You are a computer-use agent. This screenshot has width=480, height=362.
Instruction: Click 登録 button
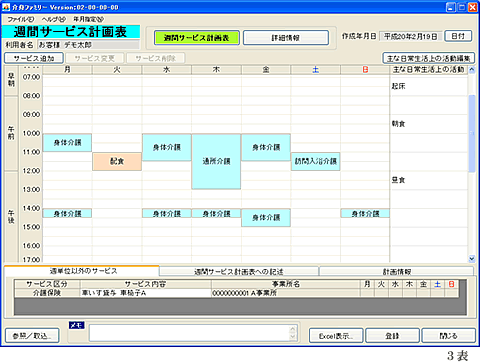click(392, 336)
